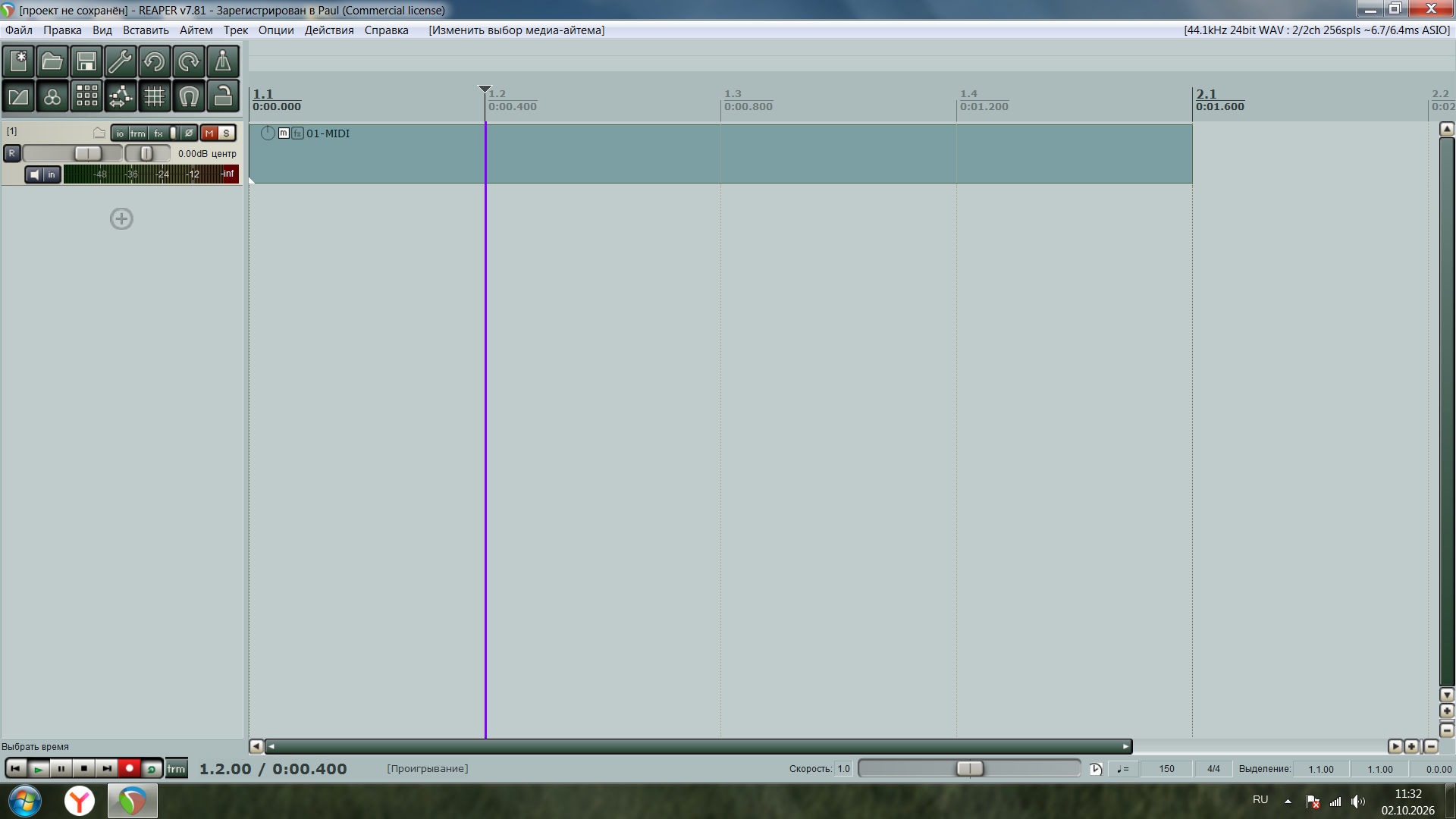Arm track 1 for recording
Image resolution: width=1456 pixels, height=819 pixels.
11,153
